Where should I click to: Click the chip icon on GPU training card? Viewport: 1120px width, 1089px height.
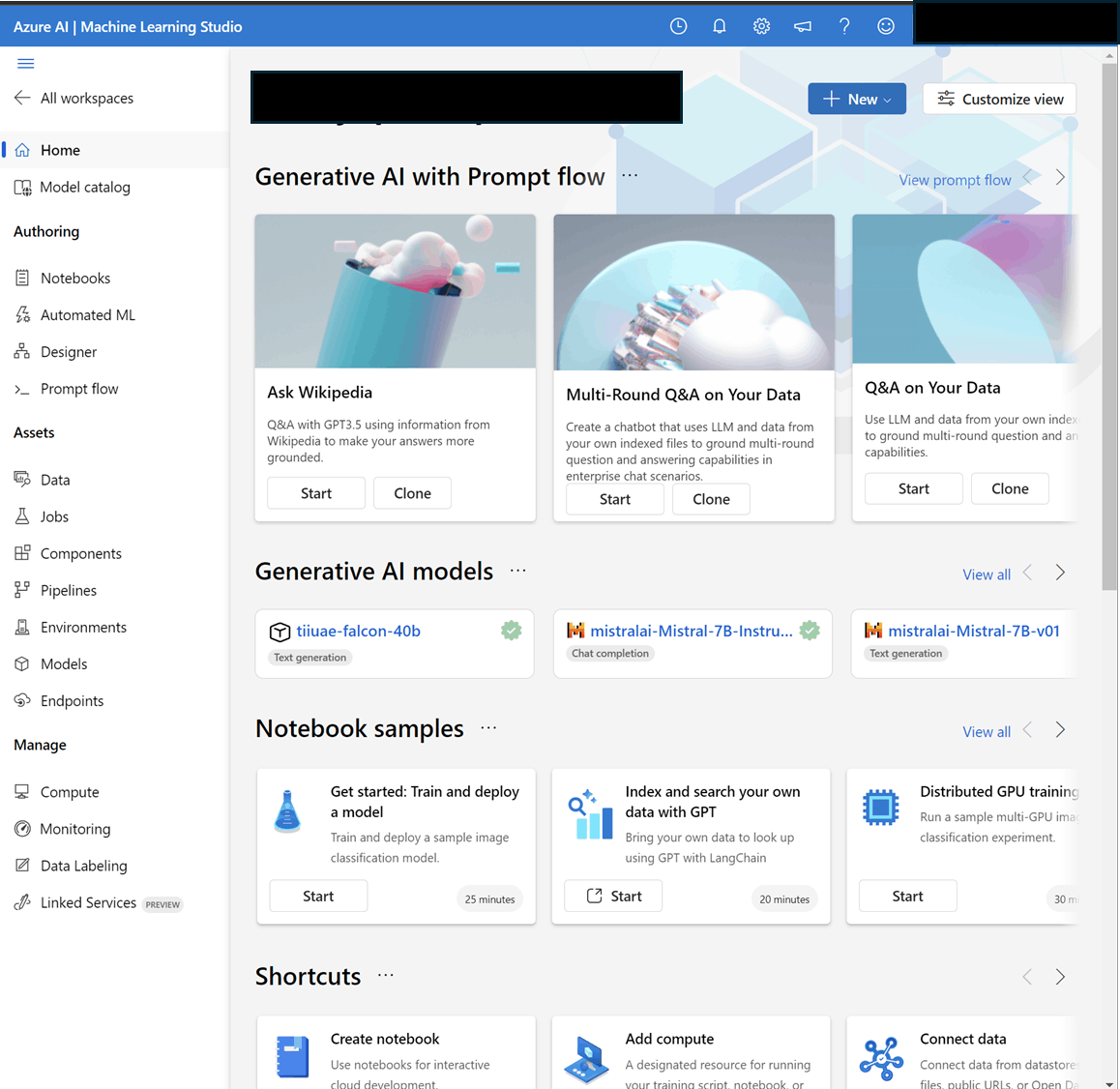[880, 808]
